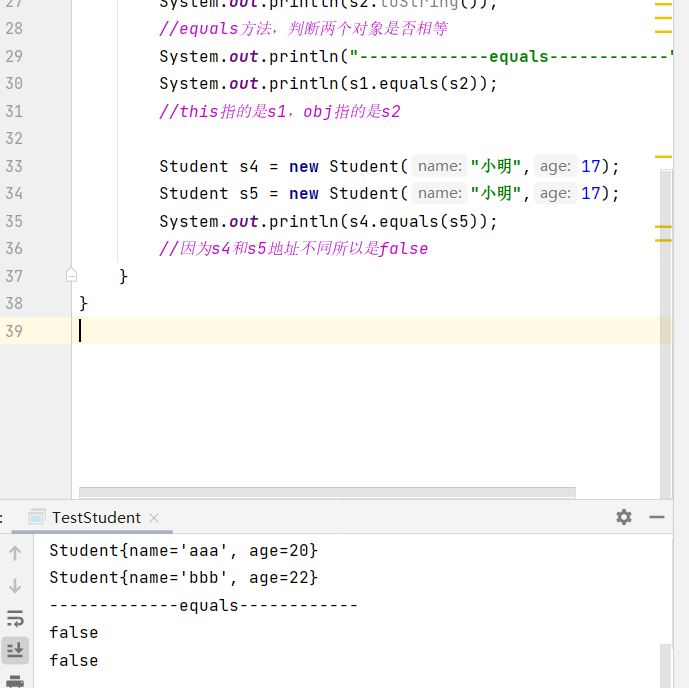Click the down stack trace arrow

(15, 585)
